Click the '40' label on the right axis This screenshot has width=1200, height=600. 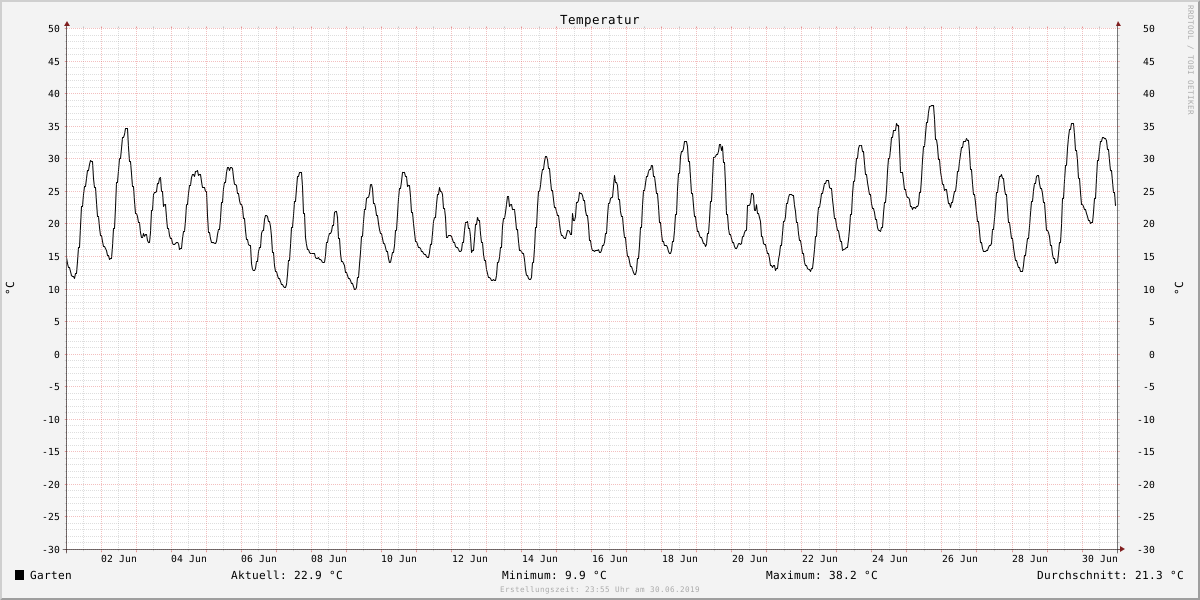(1148, 93)
